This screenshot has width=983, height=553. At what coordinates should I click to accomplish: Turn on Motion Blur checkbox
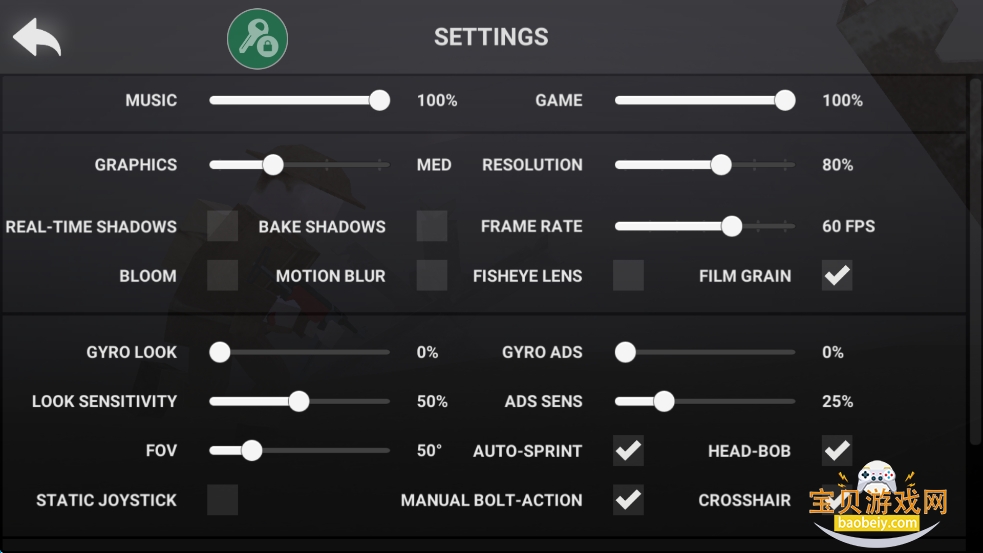coord(432,275)
